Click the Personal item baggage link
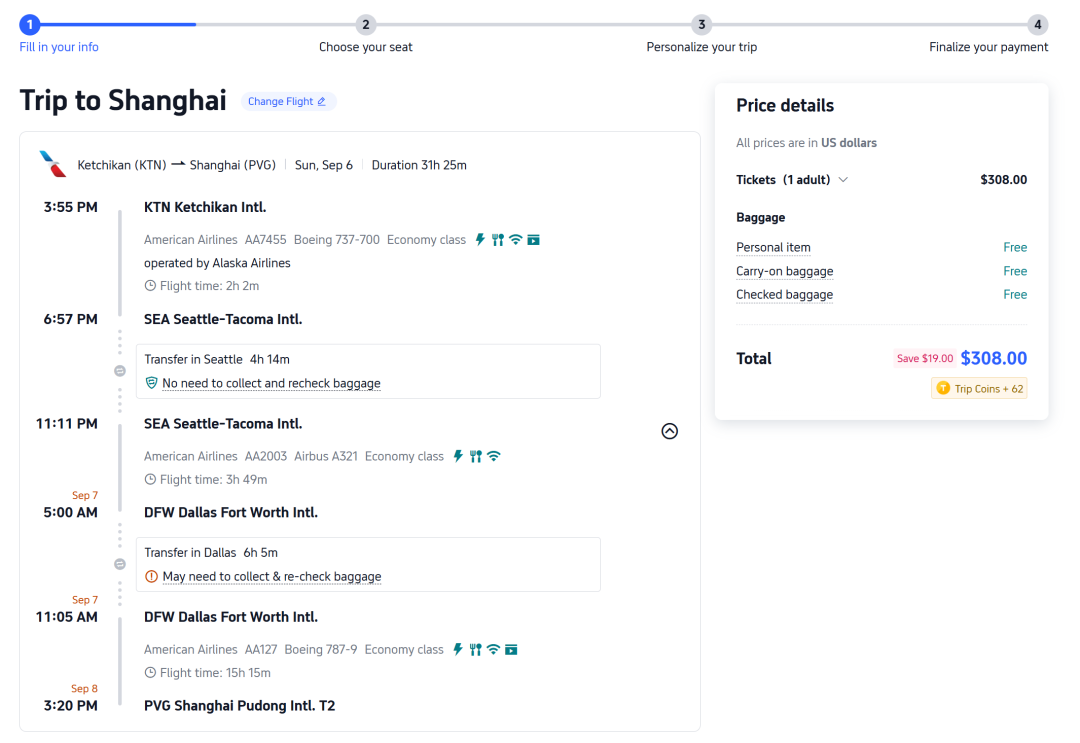This screenshot has height=743, width=1080. click(x=773, y=247)
